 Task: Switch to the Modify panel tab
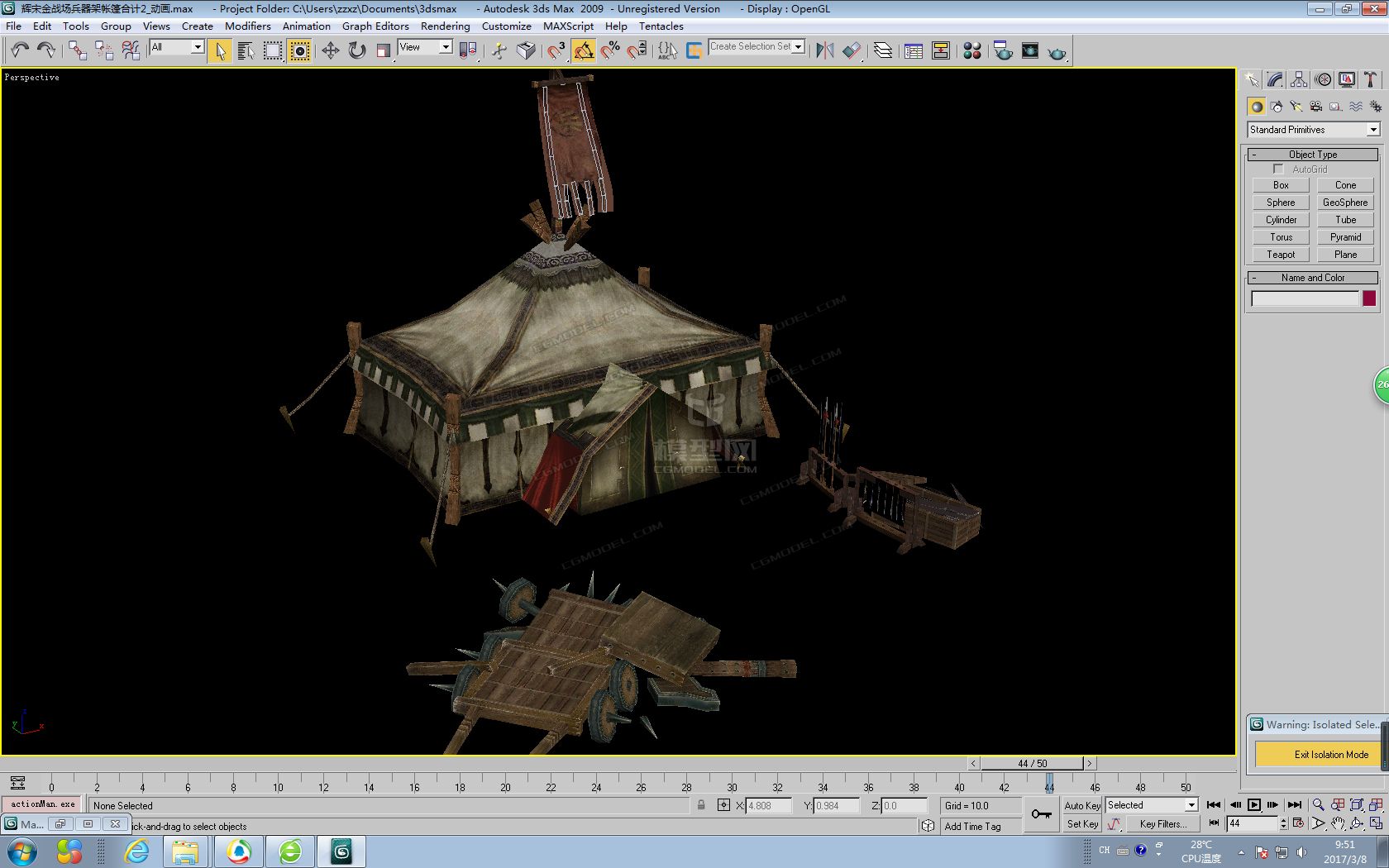click(x=1276, y=79)
